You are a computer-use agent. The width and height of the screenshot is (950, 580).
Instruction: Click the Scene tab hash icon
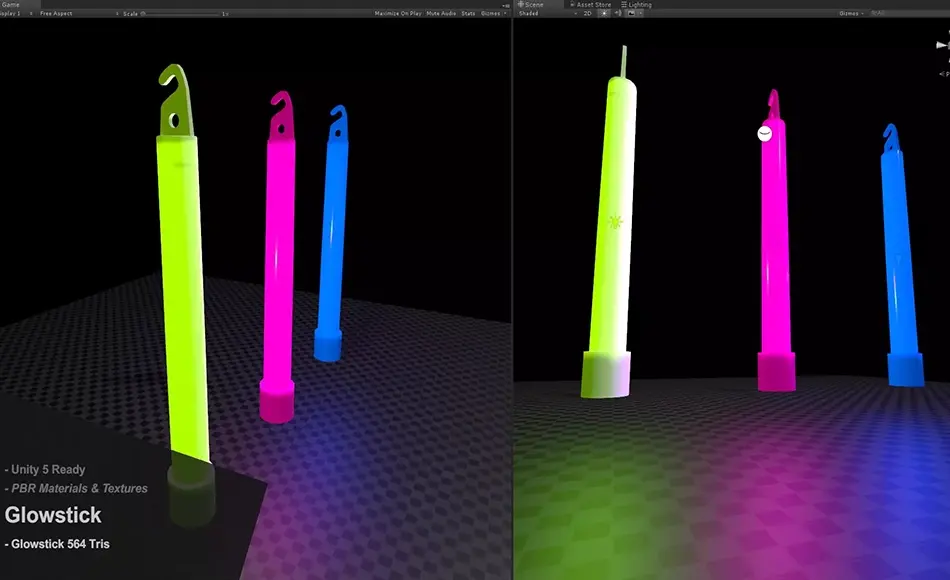tap(520, 4)
